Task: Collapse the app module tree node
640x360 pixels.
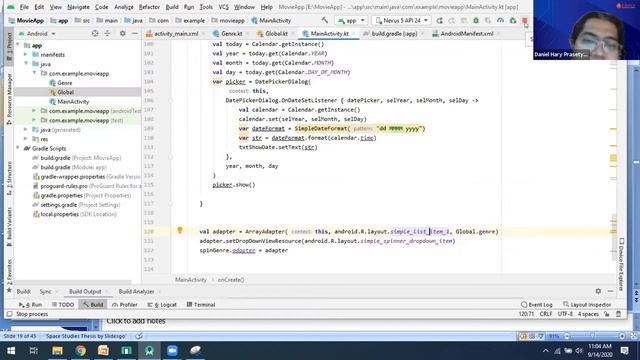Action: 18,45
